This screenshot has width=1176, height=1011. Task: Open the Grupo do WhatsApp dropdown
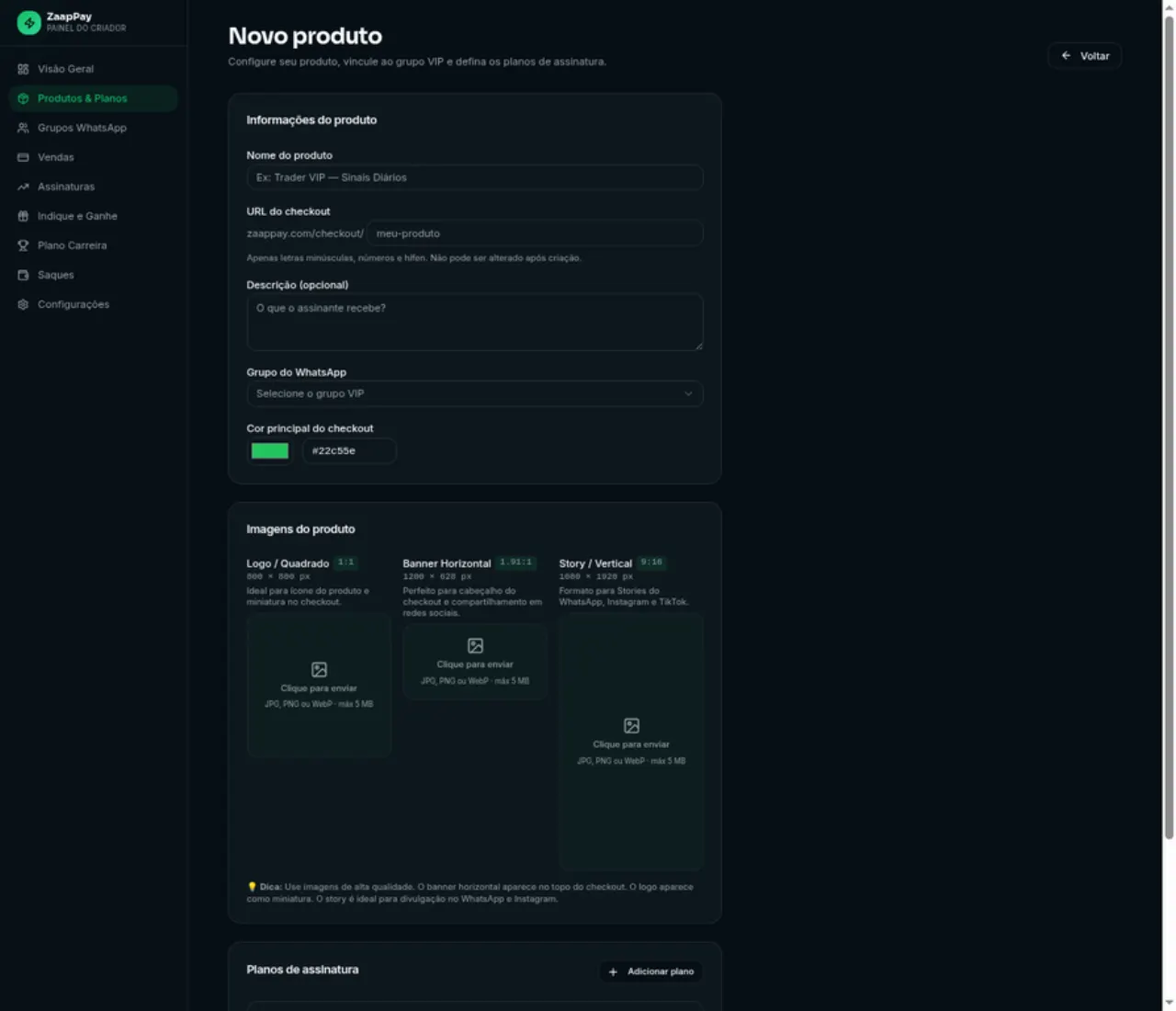(x=475, y=393)
